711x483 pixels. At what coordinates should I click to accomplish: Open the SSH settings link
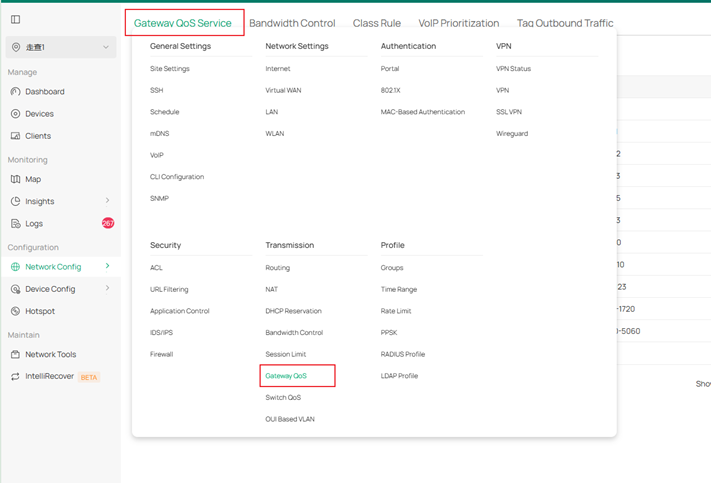(156, 90)
